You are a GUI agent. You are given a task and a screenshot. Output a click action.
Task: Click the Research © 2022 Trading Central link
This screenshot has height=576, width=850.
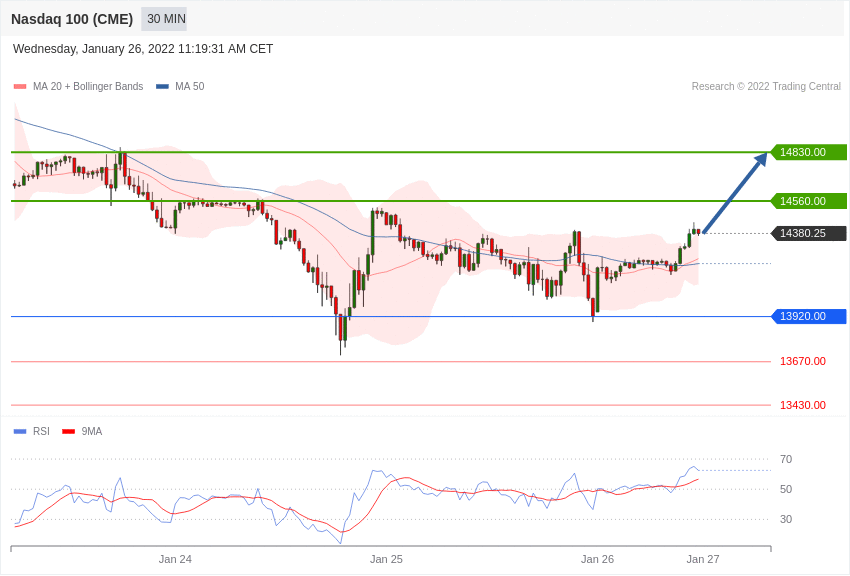pos(766,87)
